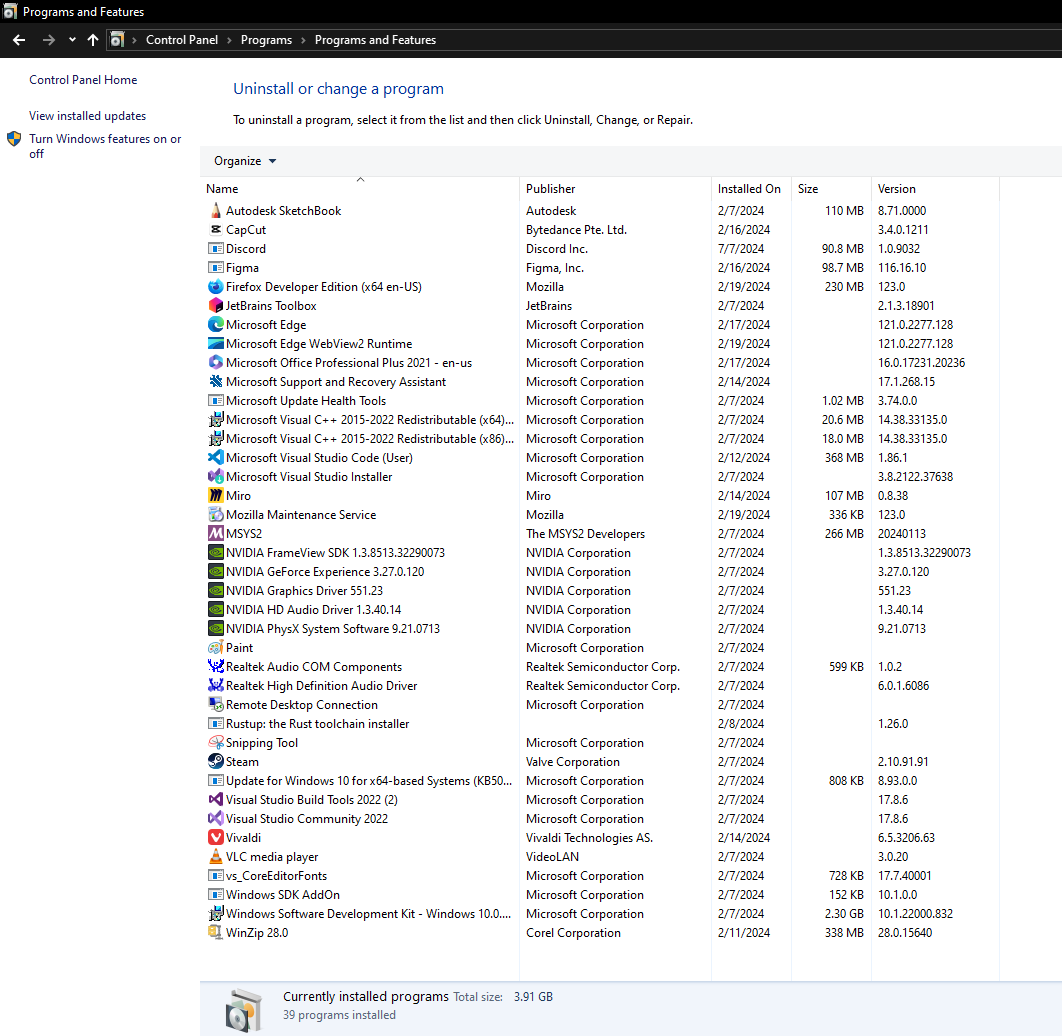
Task: Click the Miro application icon
Action: [215, 495]
